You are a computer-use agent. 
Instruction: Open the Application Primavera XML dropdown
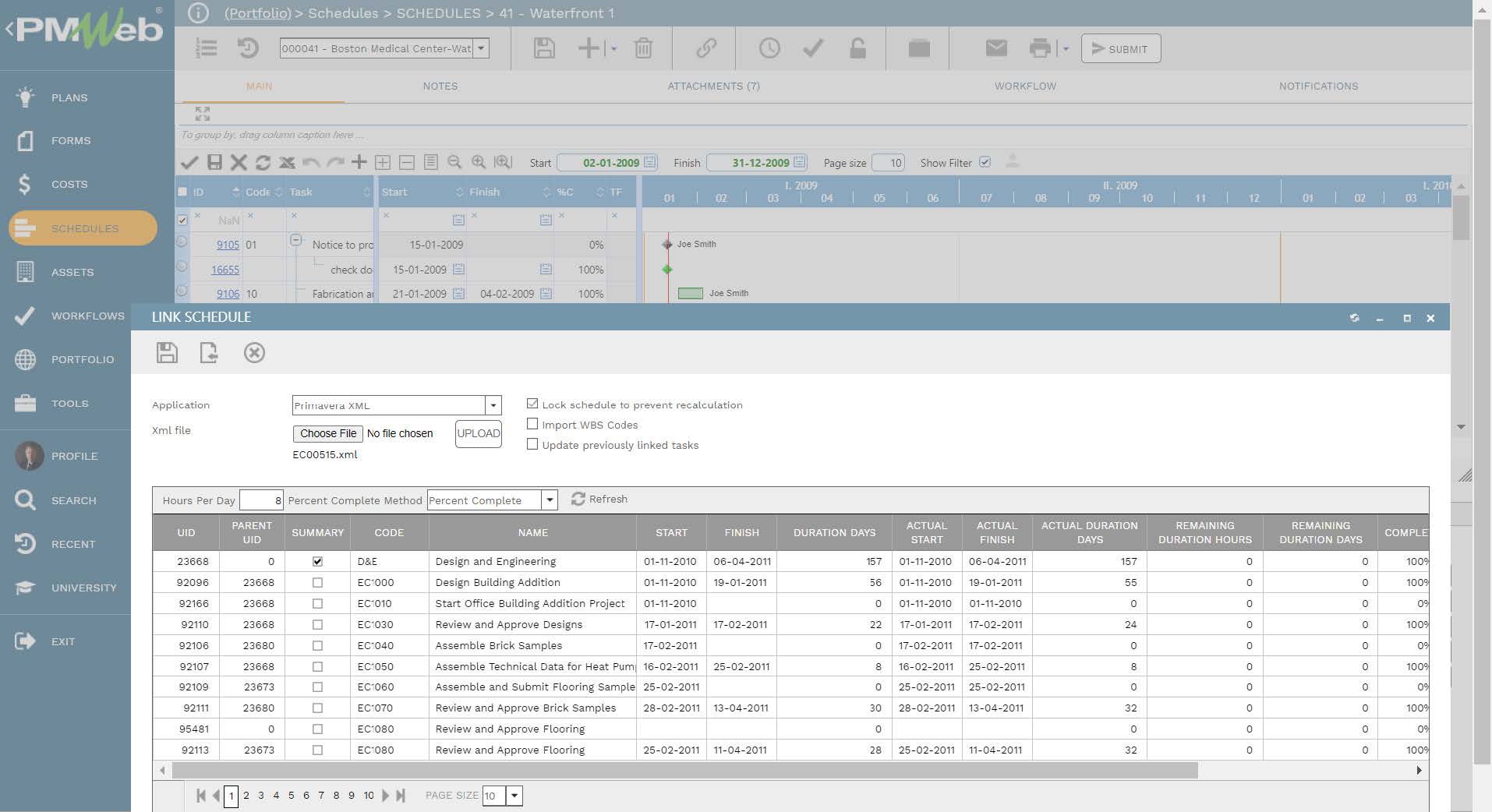[x=493, y=405]
